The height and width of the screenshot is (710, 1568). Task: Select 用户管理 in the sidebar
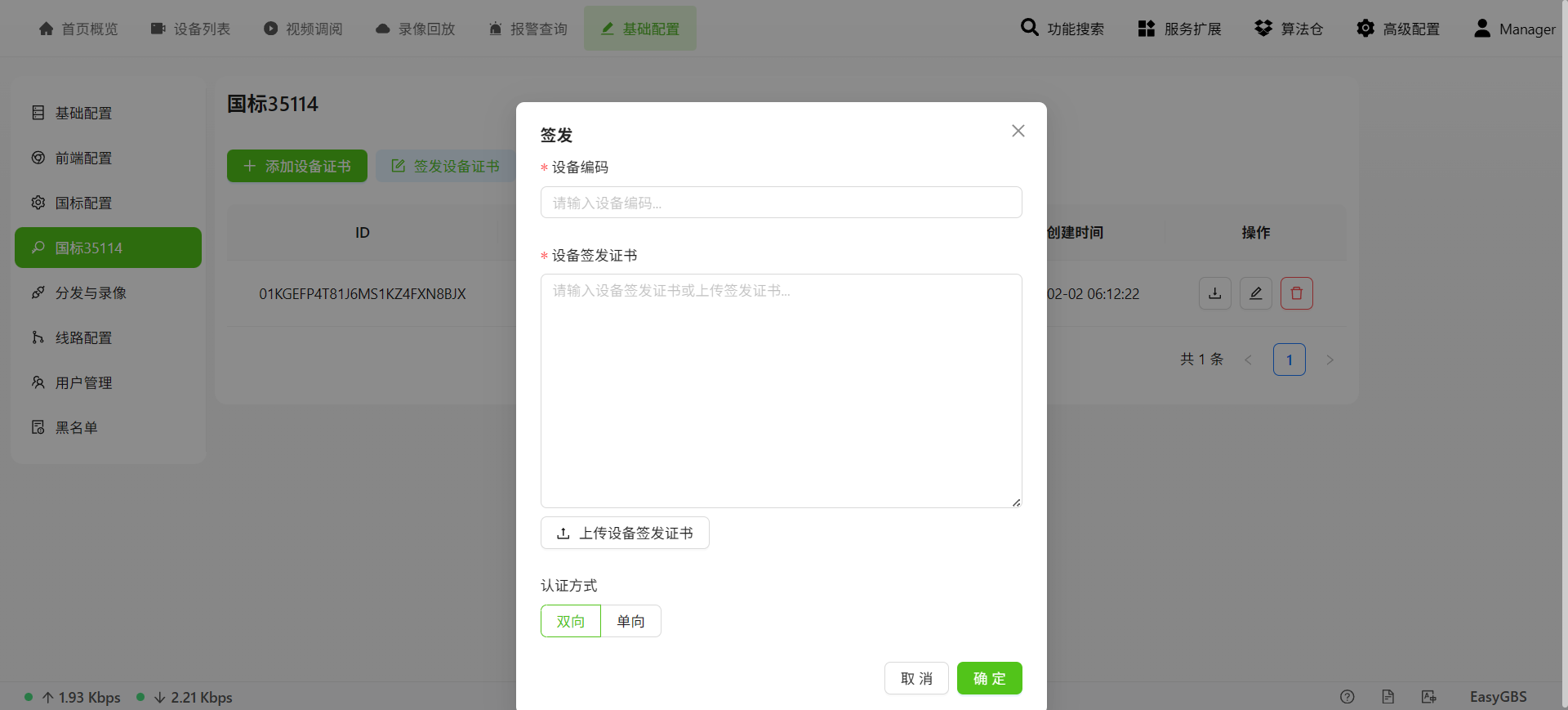pos(108,382)
